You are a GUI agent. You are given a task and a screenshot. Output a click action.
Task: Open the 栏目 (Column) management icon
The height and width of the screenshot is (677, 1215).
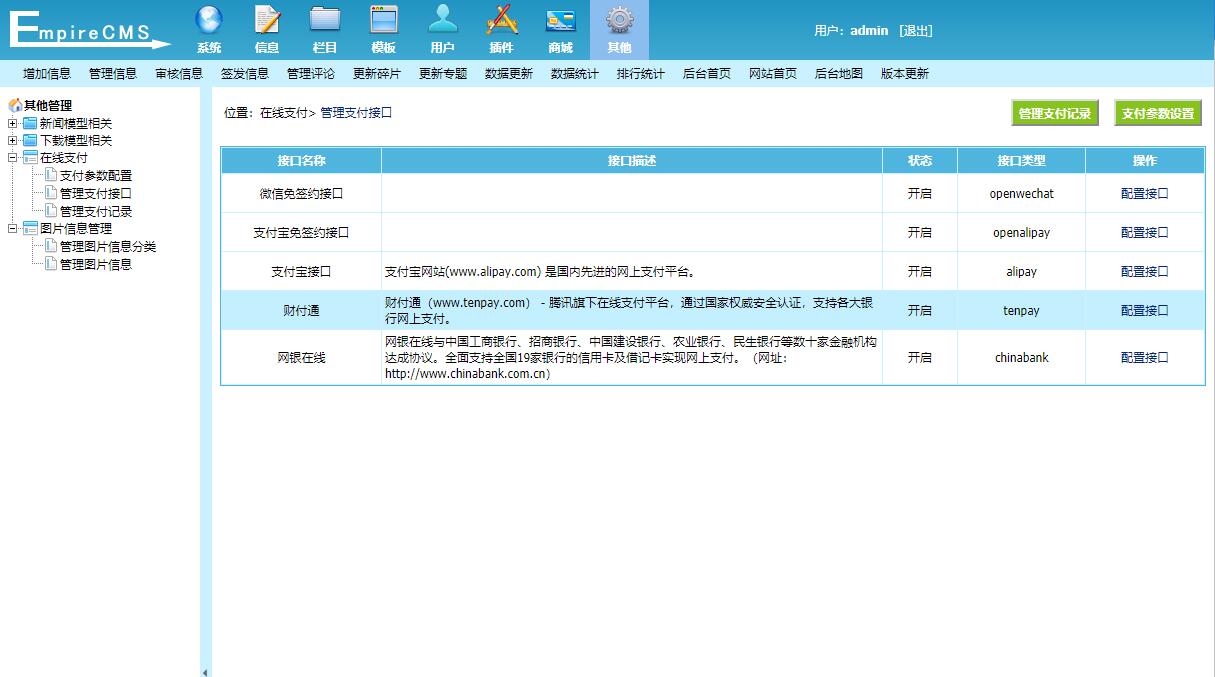tap(325, 28)
